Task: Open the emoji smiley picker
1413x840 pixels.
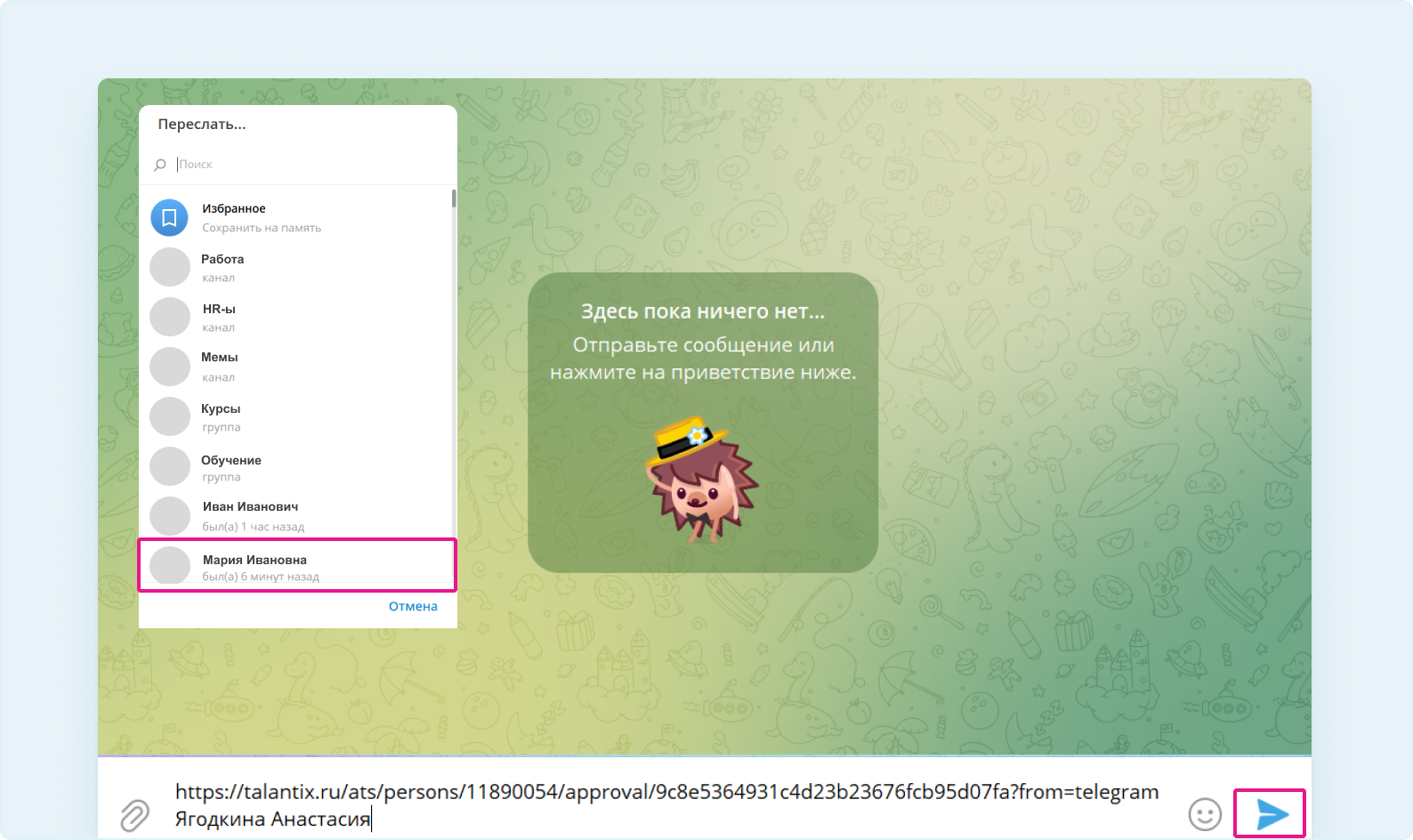Action: (1205, 814)
